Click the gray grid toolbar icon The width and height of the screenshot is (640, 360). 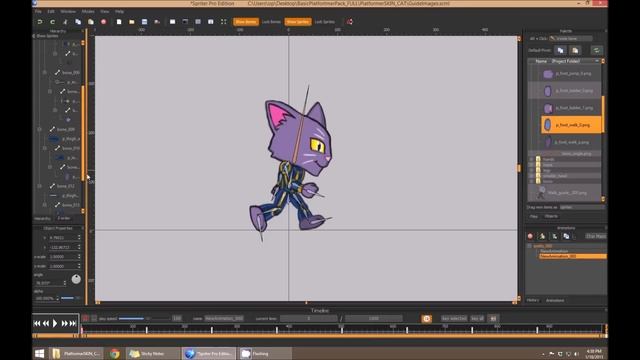coord(198,22)
